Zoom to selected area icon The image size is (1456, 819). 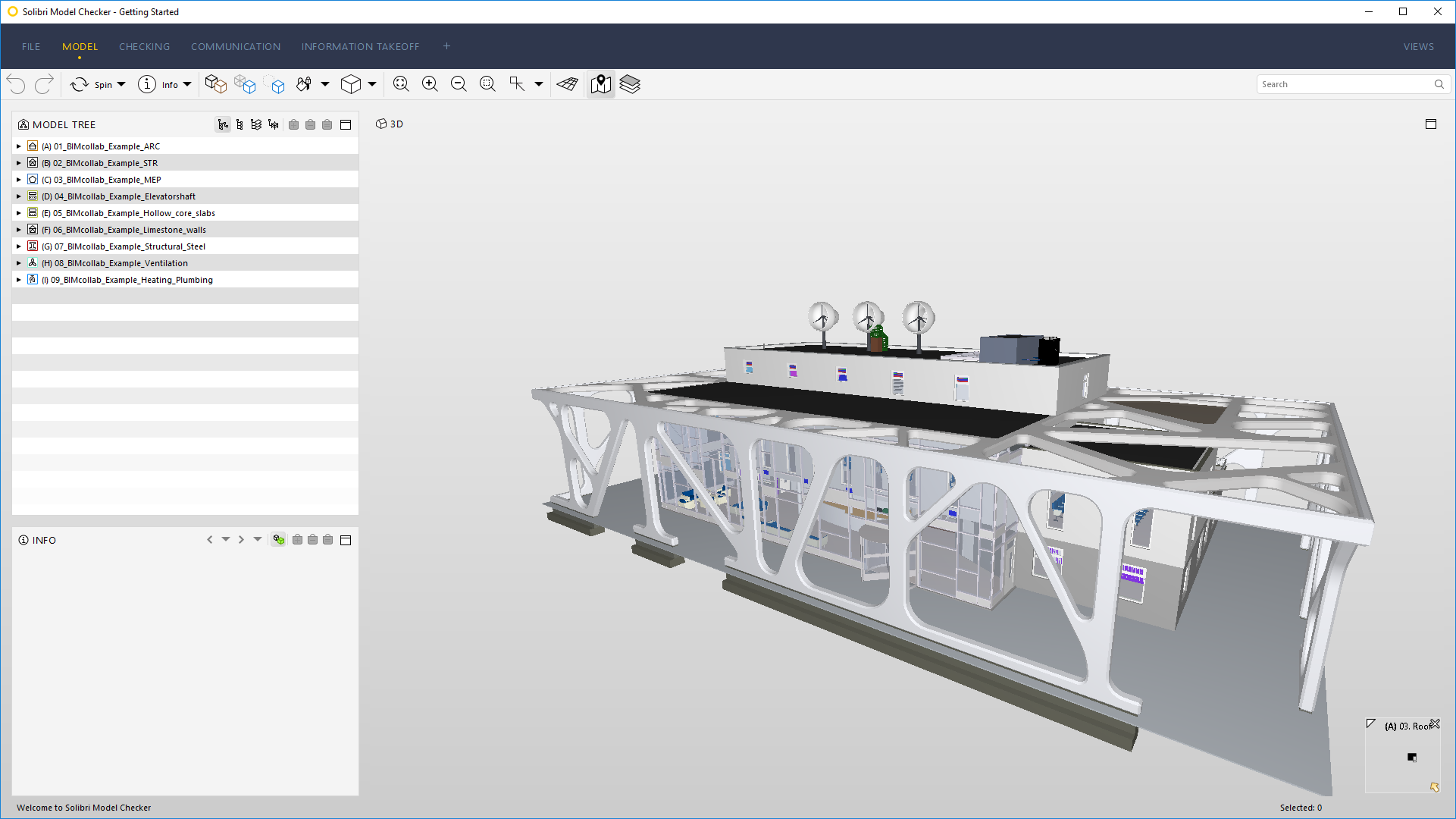click(x=487, y=84)
